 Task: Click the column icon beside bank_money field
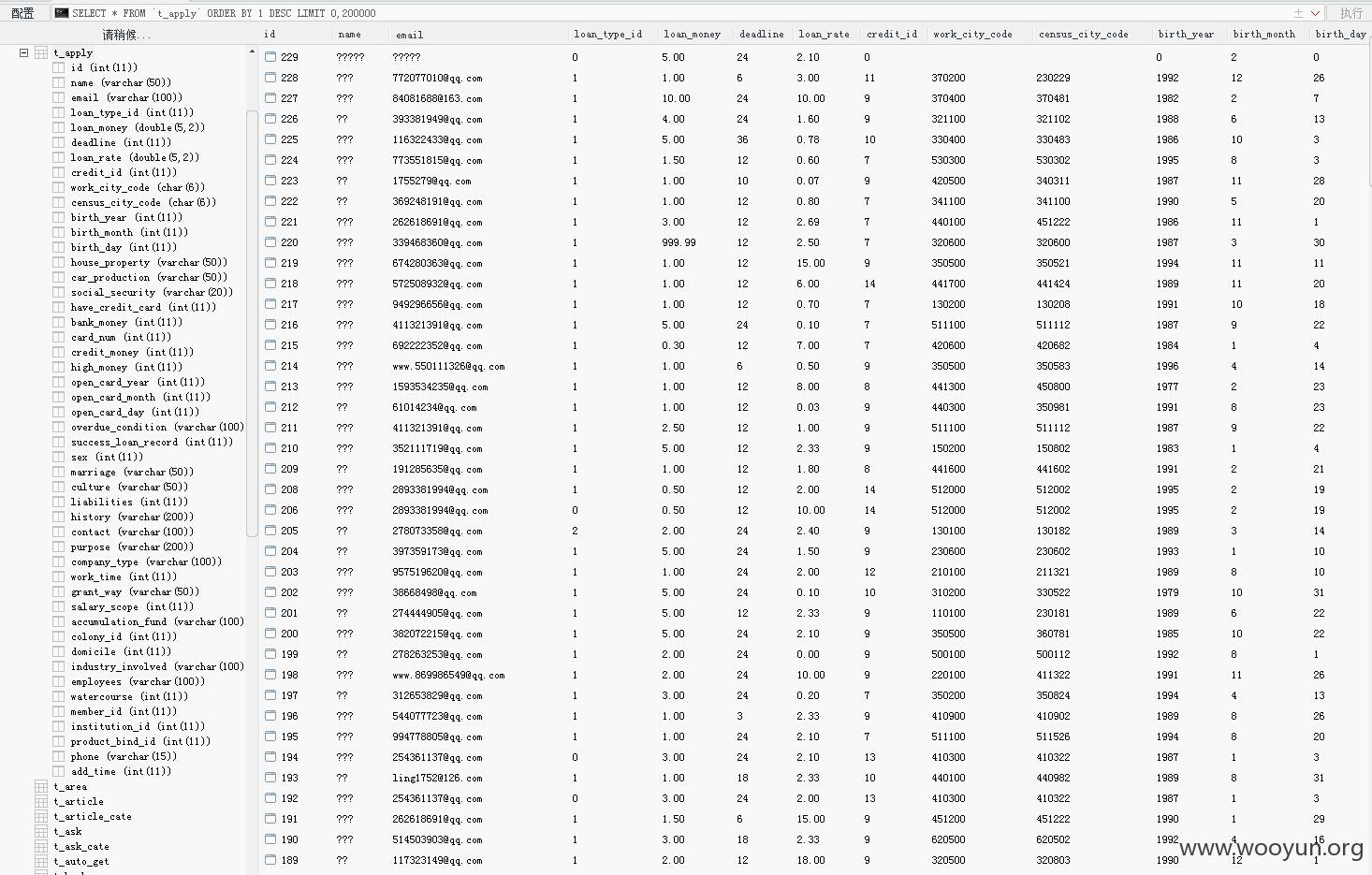pyautogui.click(x=59, y=323)
